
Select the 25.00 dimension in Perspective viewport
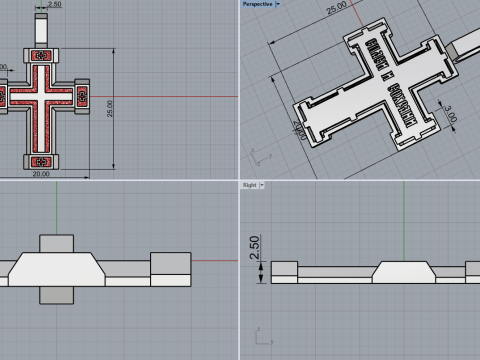(x=336, y=8)
